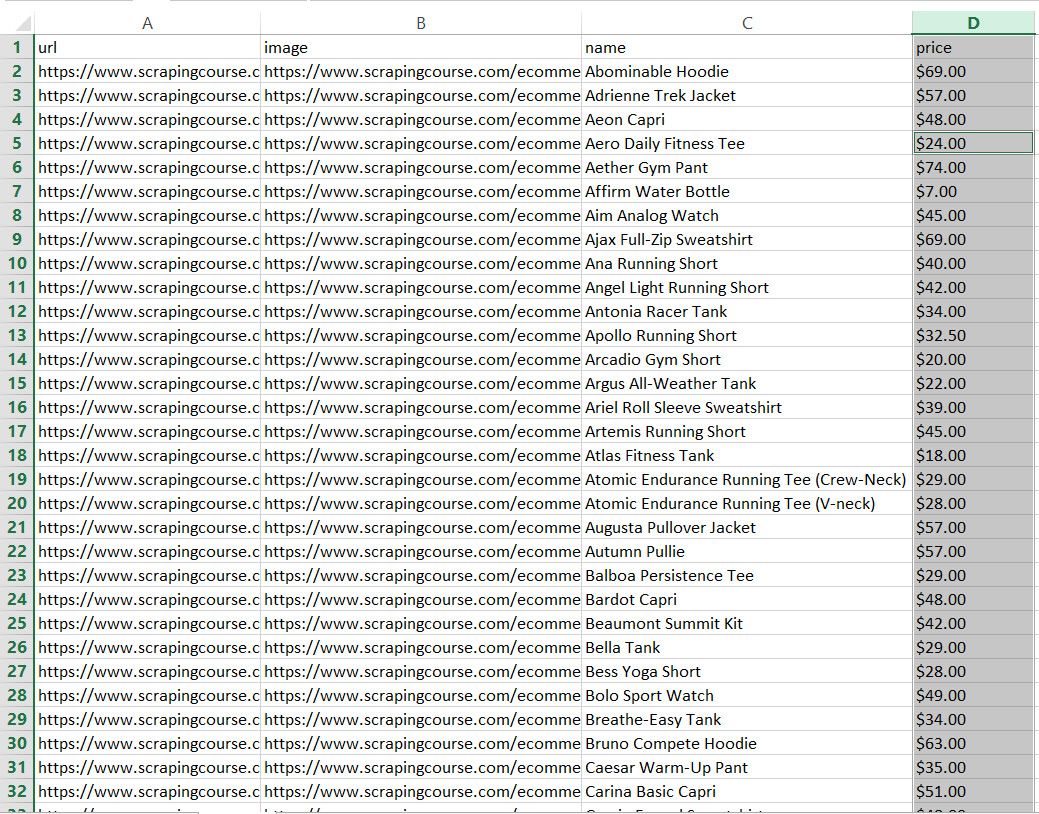
Task: Select column D header
Action: 973,23
